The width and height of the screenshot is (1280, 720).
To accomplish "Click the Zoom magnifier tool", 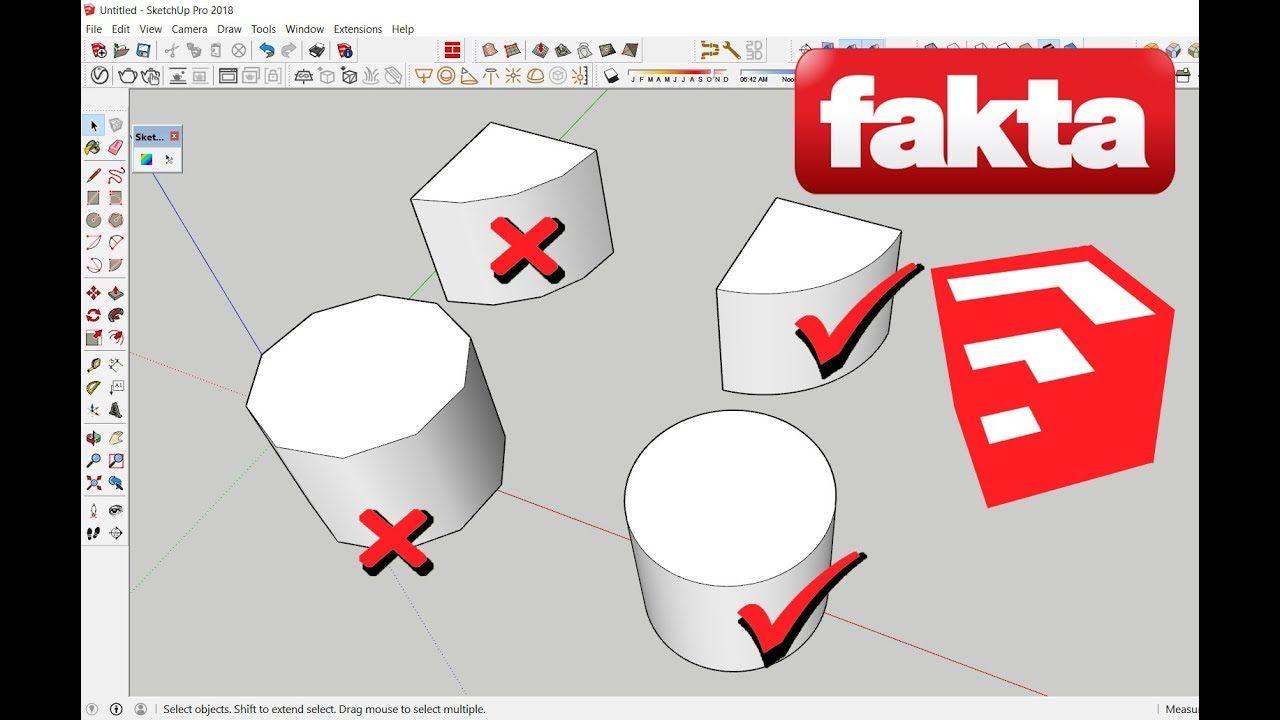I will [94, 461].
